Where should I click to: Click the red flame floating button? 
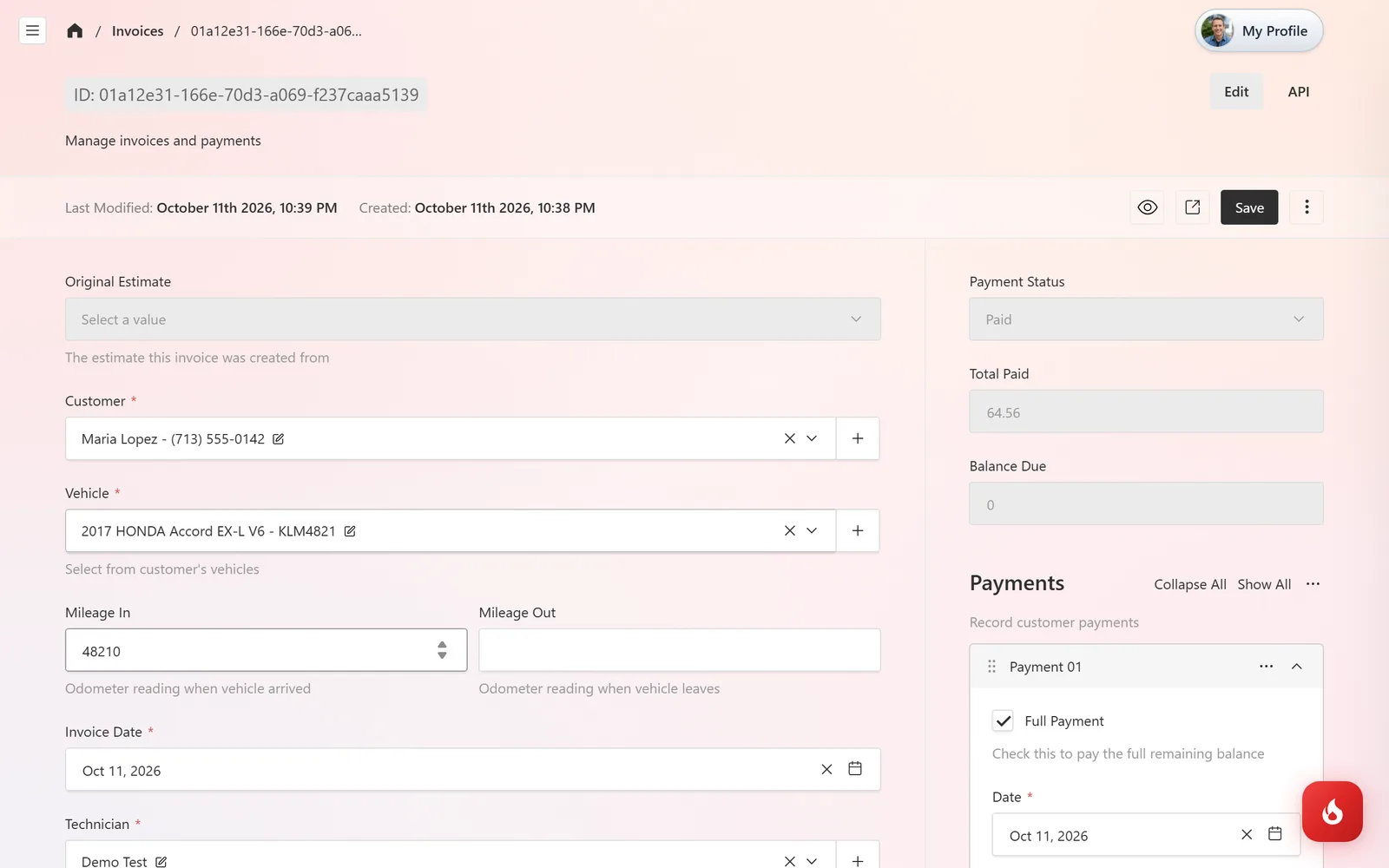tap(1333, 812)
